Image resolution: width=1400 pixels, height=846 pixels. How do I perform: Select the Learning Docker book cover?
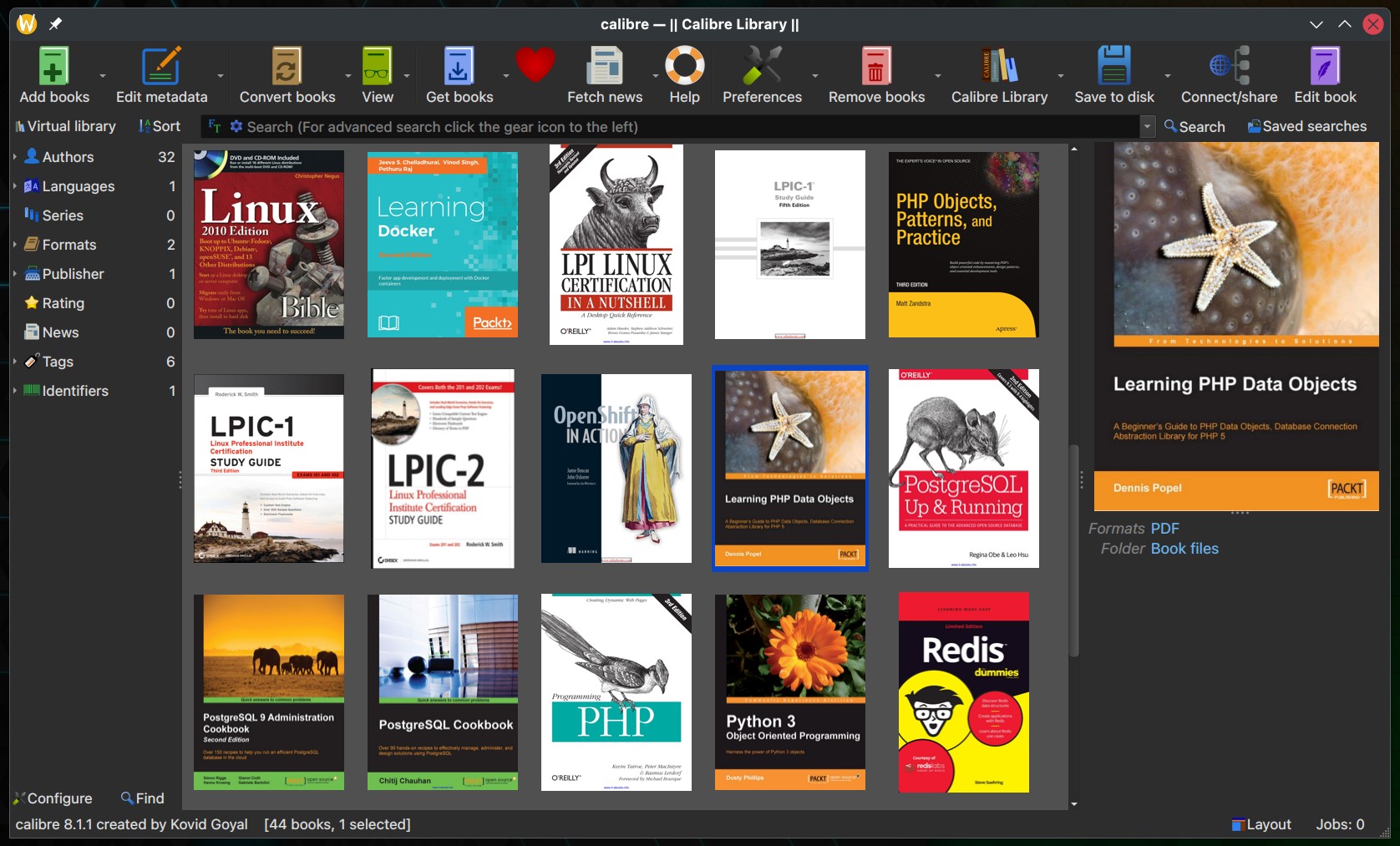443,245
